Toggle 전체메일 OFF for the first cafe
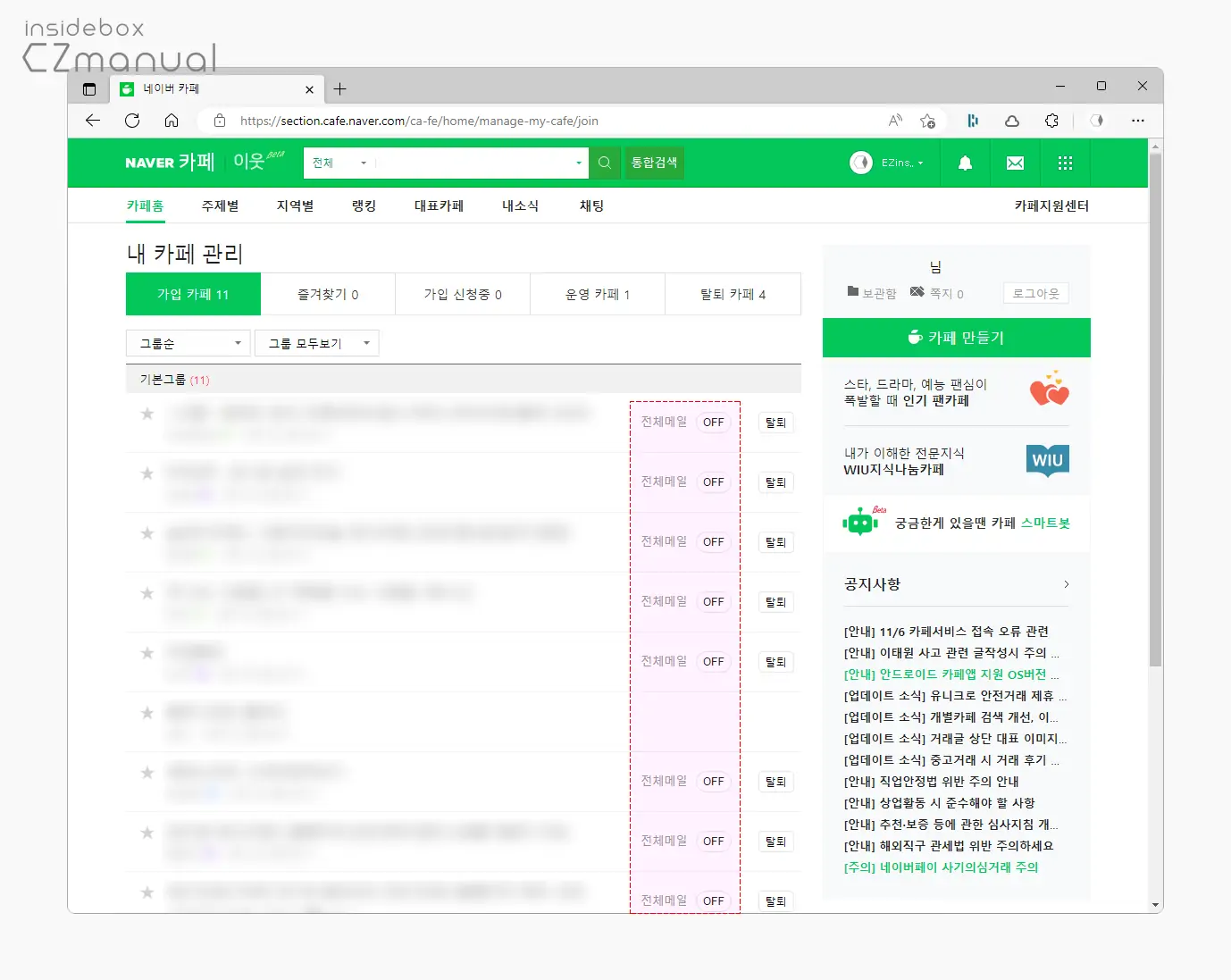1231x980 pixels. click(x=713, y=422)
